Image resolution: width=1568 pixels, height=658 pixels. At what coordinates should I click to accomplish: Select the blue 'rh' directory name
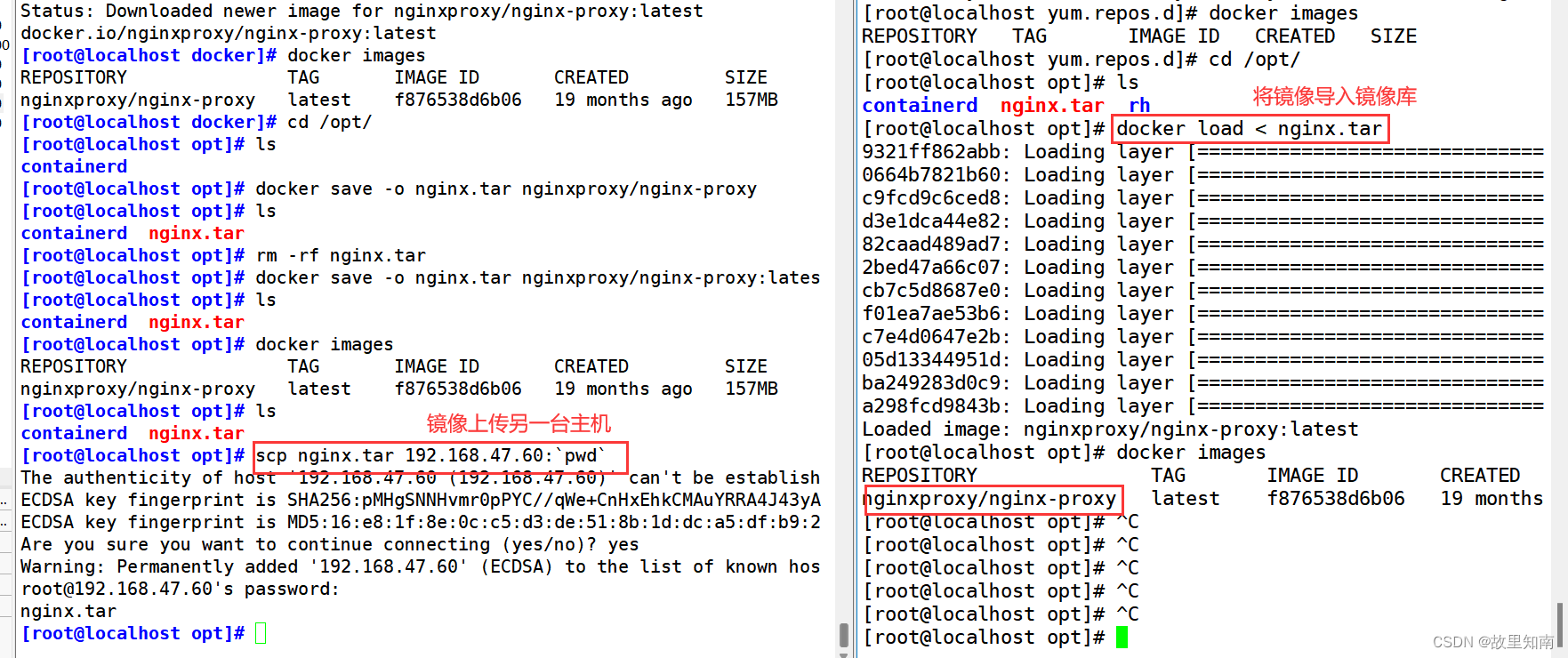(x=1139, y=106)
